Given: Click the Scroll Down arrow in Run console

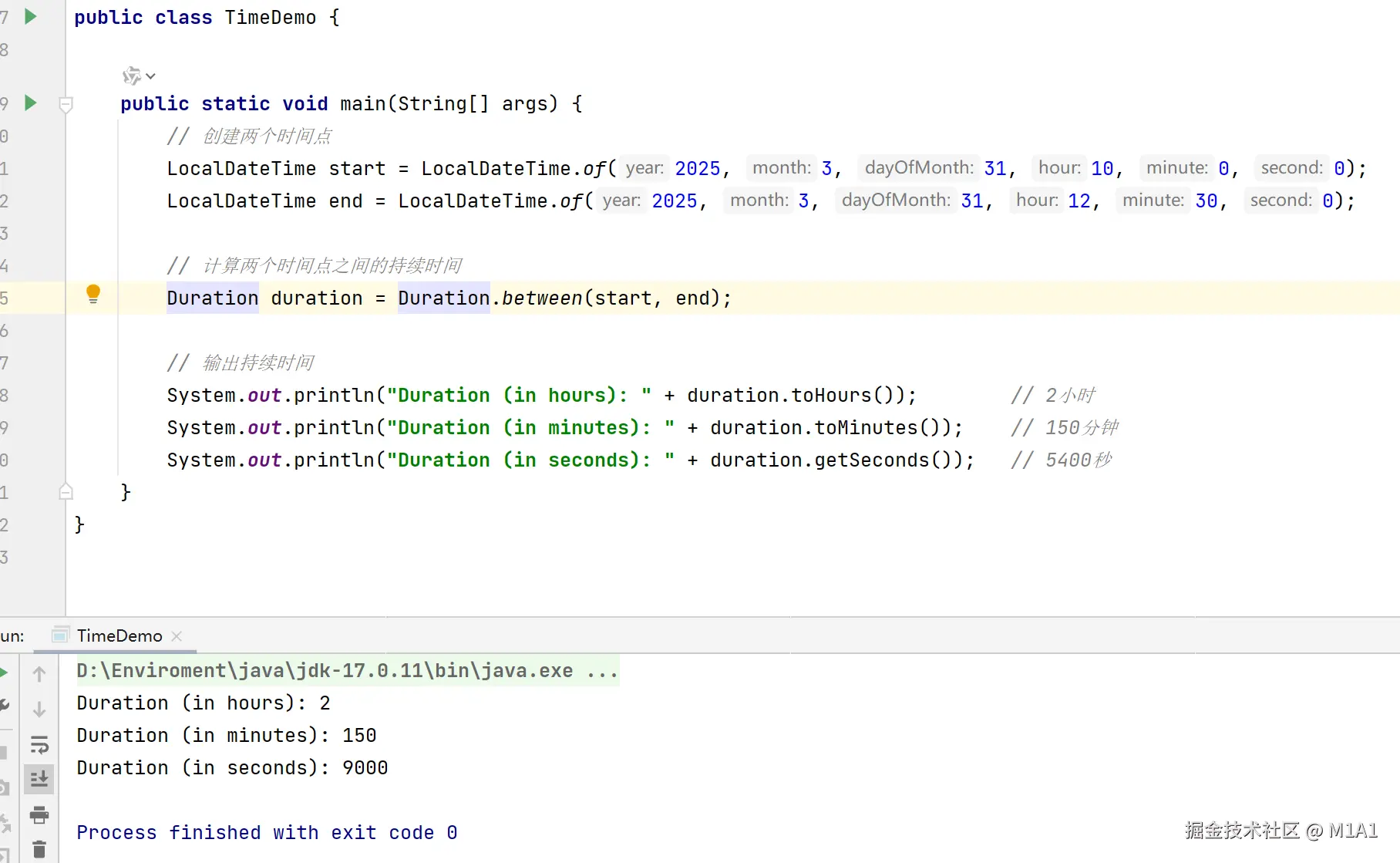Looking at the screenshot, I should click(39, 710).
